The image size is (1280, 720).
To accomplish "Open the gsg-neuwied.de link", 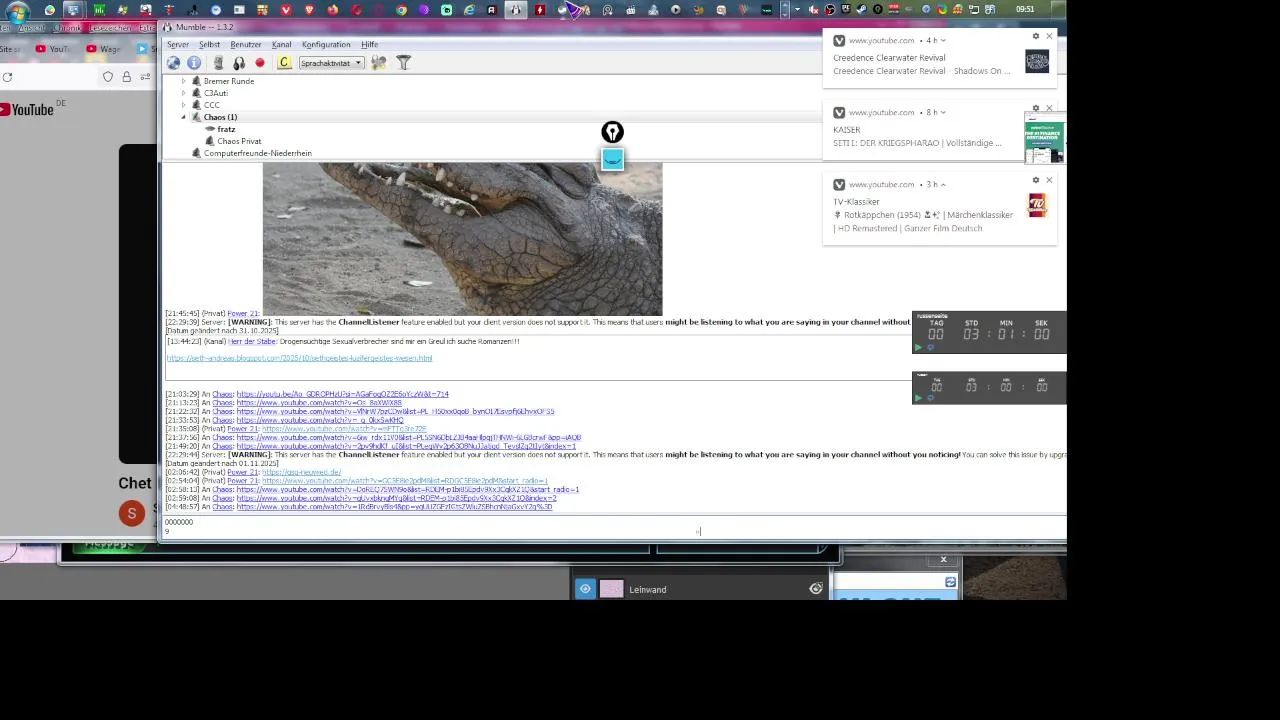I will pos(301,472).
